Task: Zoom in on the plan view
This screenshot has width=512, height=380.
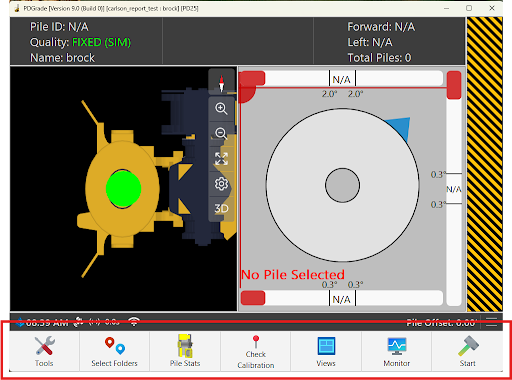Action: click(221, 109)
